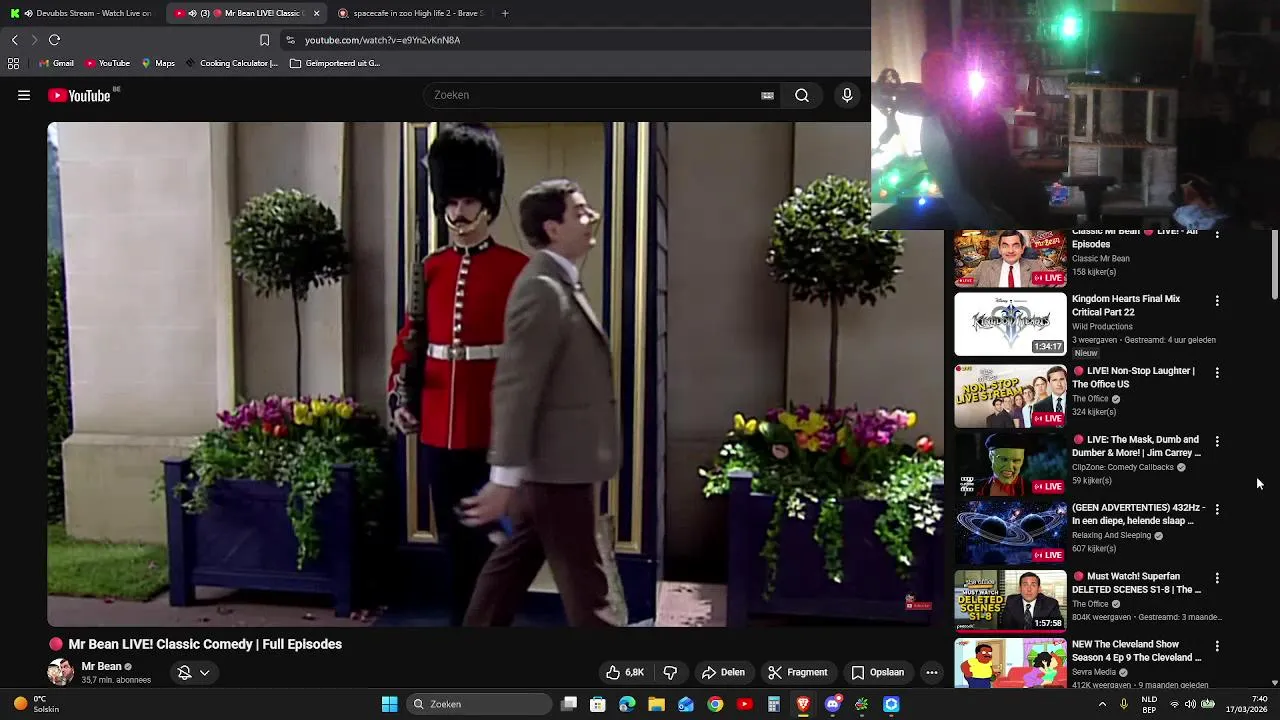Open a new browser tab

click(x=505, y=13)
